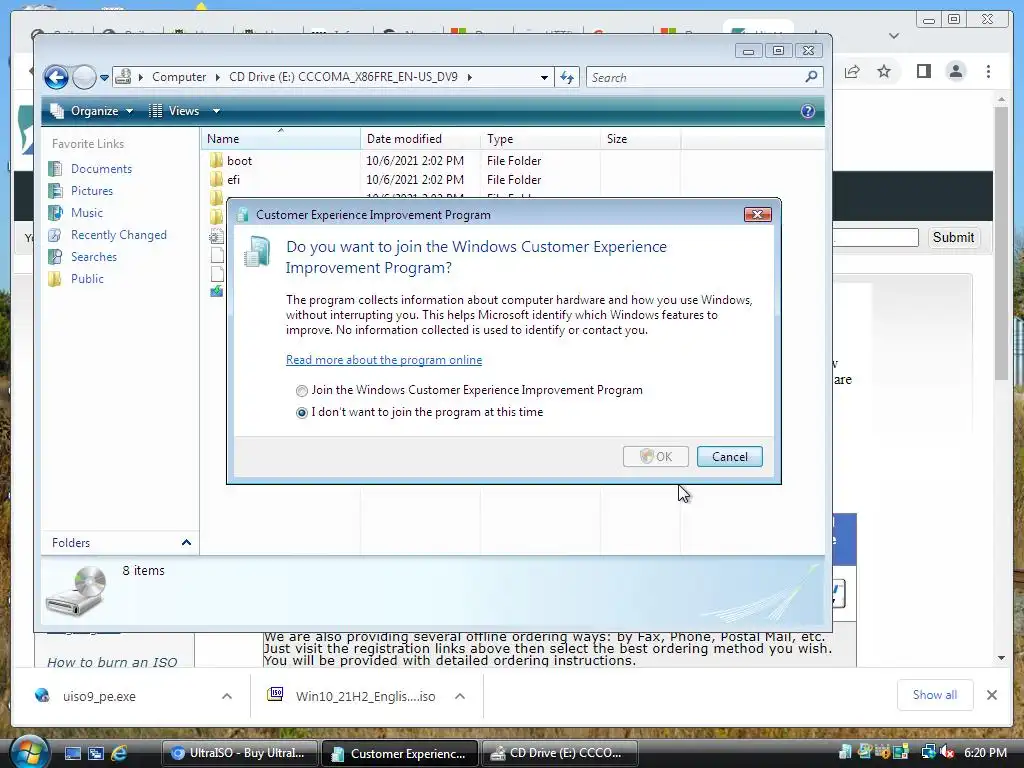Image resolution: width=1024 pixels, height=768 pixels.
Task: Click the Explorer Back arrow button
Action: pyautogui.click(x=56, y=77)
